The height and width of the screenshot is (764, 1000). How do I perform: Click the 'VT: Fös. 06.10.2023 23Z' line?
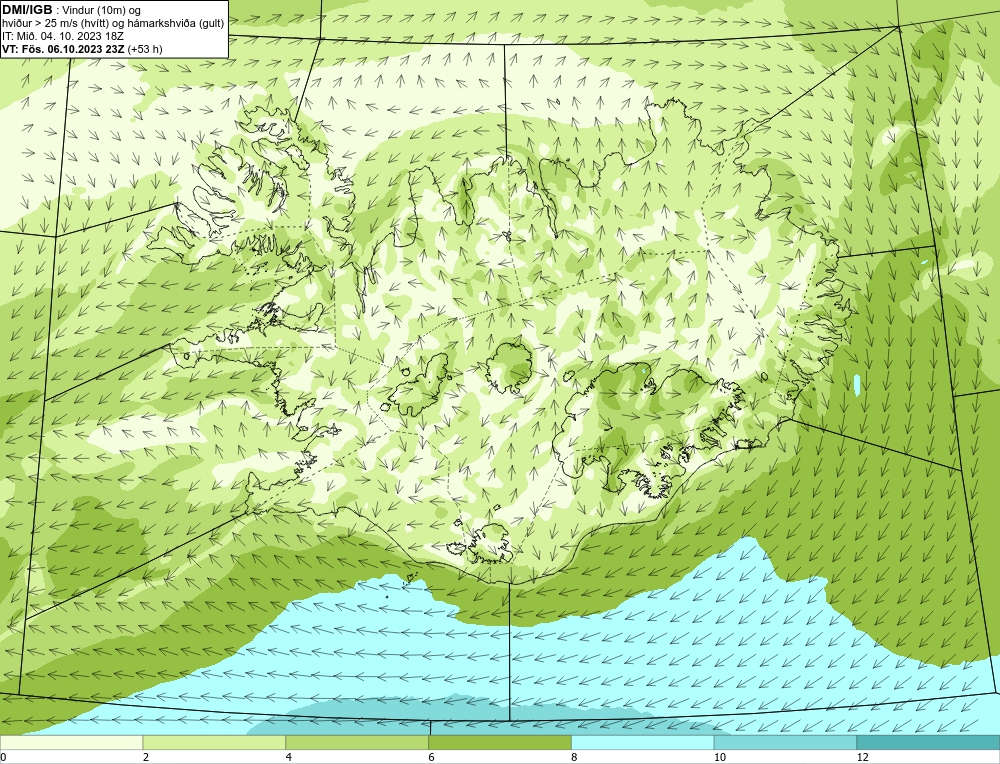[64, 49]
